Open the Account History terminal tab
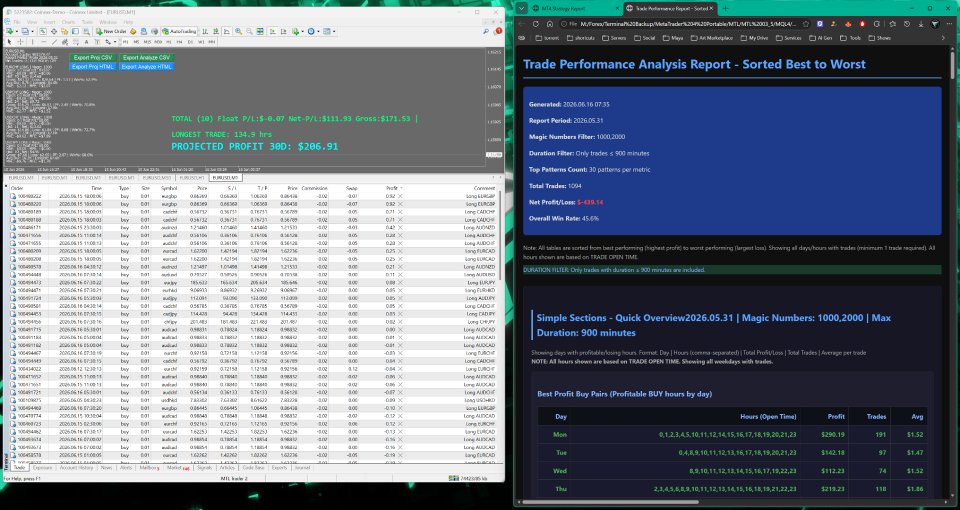 pos(77,468)
